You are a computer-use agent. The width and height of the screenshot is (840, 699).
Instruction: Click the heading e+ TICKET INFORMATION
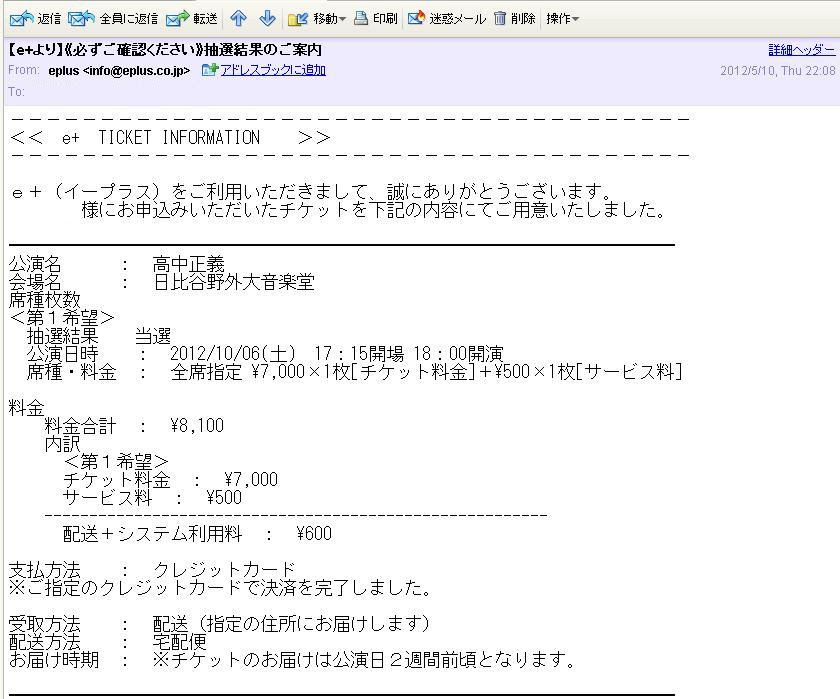(161, 138)
